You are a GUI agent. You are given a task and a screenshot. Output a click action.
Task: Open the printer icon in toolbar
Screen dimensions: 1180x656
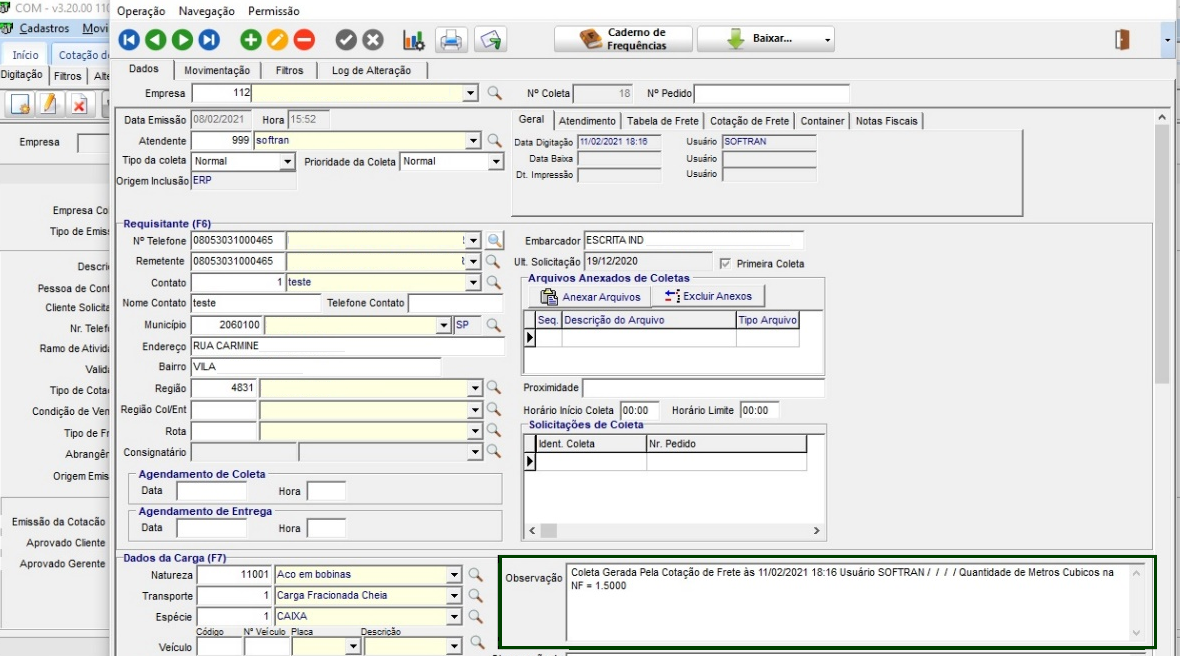point(451,40)
